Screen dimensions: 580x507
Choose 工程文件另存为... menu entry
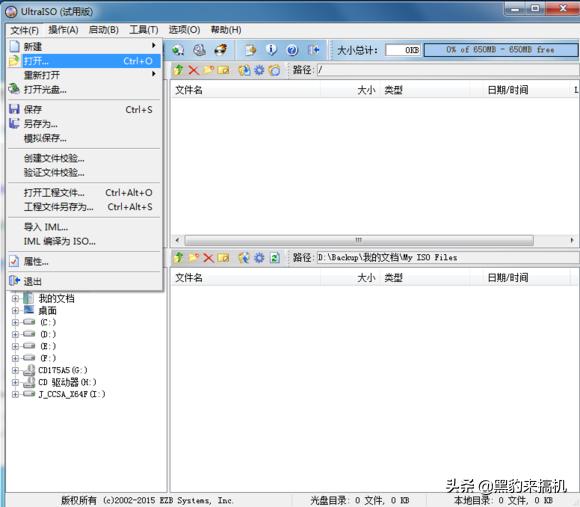click(x=84, y=207)
